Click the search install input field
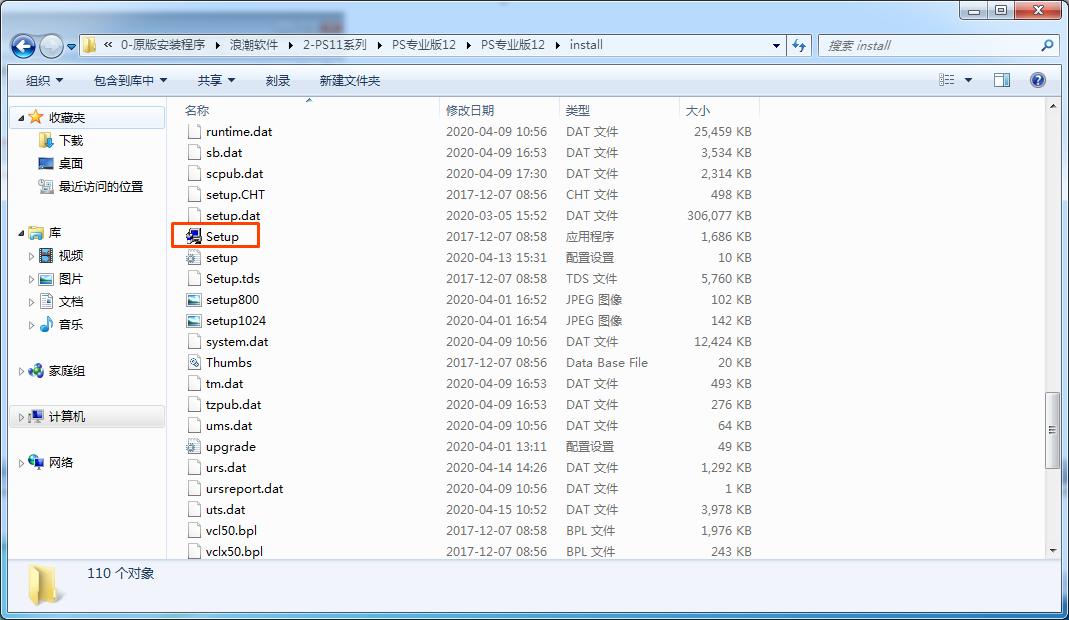Screen dimensions: 1069x620 click(x=931, y=46)
